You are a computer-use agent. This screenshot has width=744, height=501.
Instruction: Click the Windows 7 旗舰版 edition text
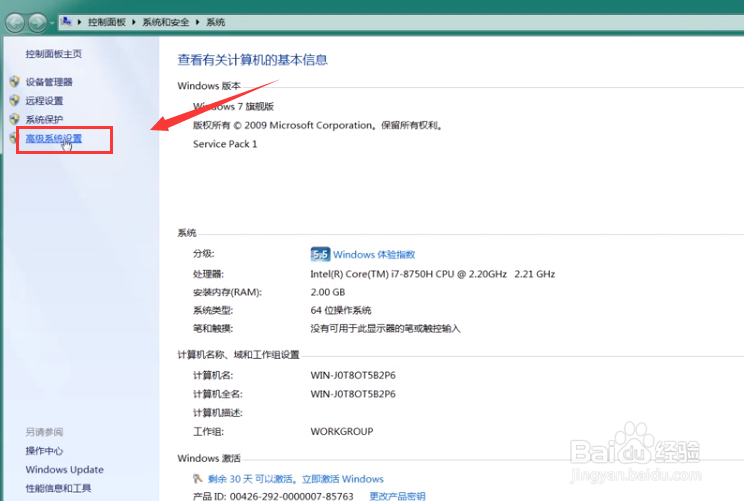click(233, 106)
